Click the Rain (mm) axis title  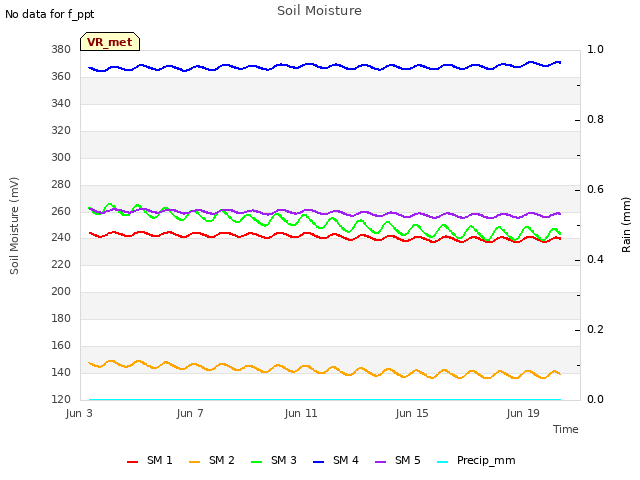point(626,225)
